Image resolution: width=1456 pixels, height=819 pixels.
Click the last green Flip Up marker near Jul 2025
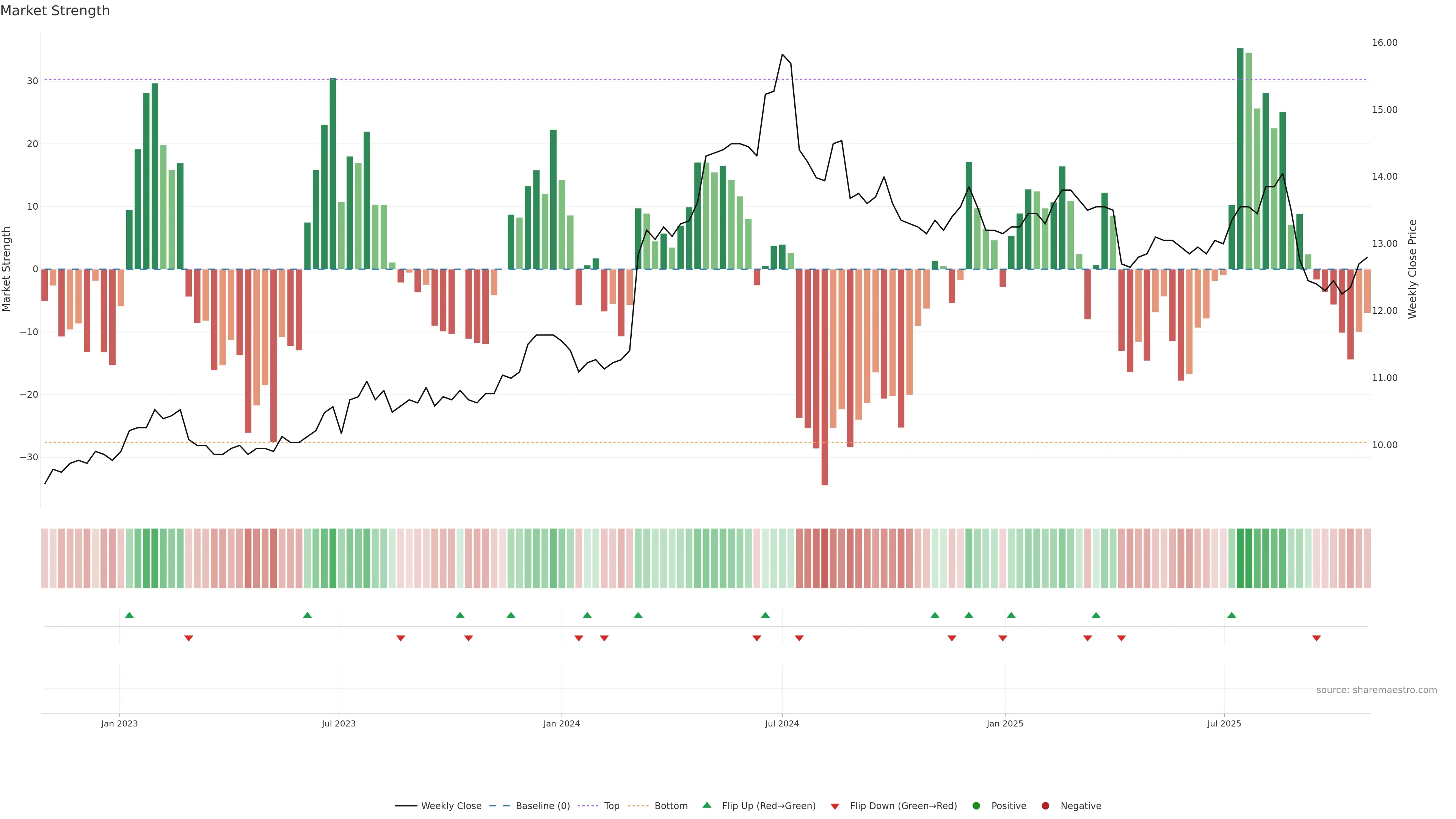pos(1232,615)
